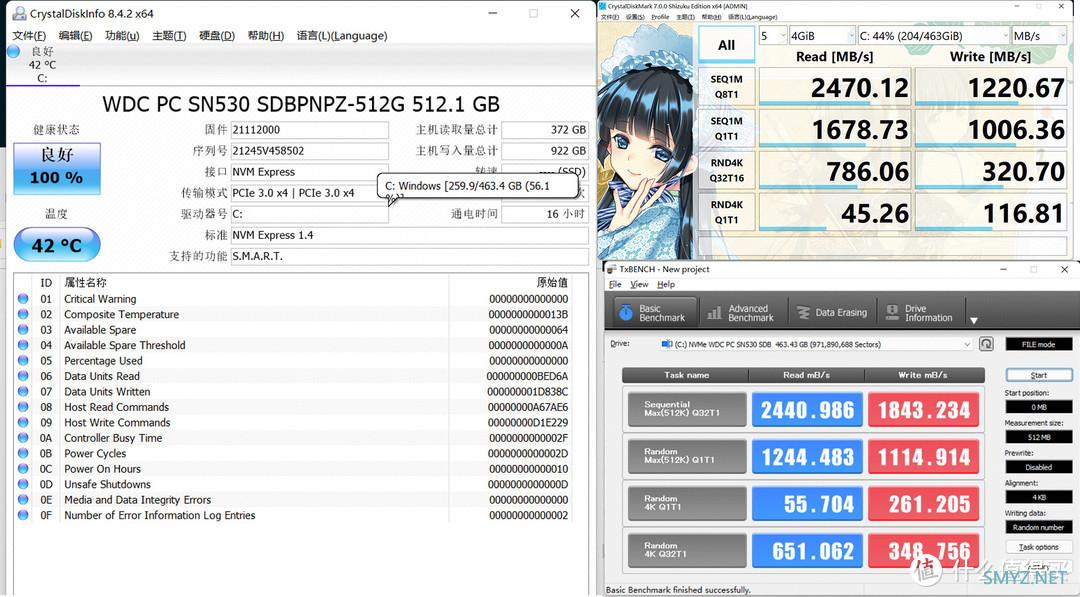
Task: Click the Alignment 4 KB field
Action: [1039, 497]
